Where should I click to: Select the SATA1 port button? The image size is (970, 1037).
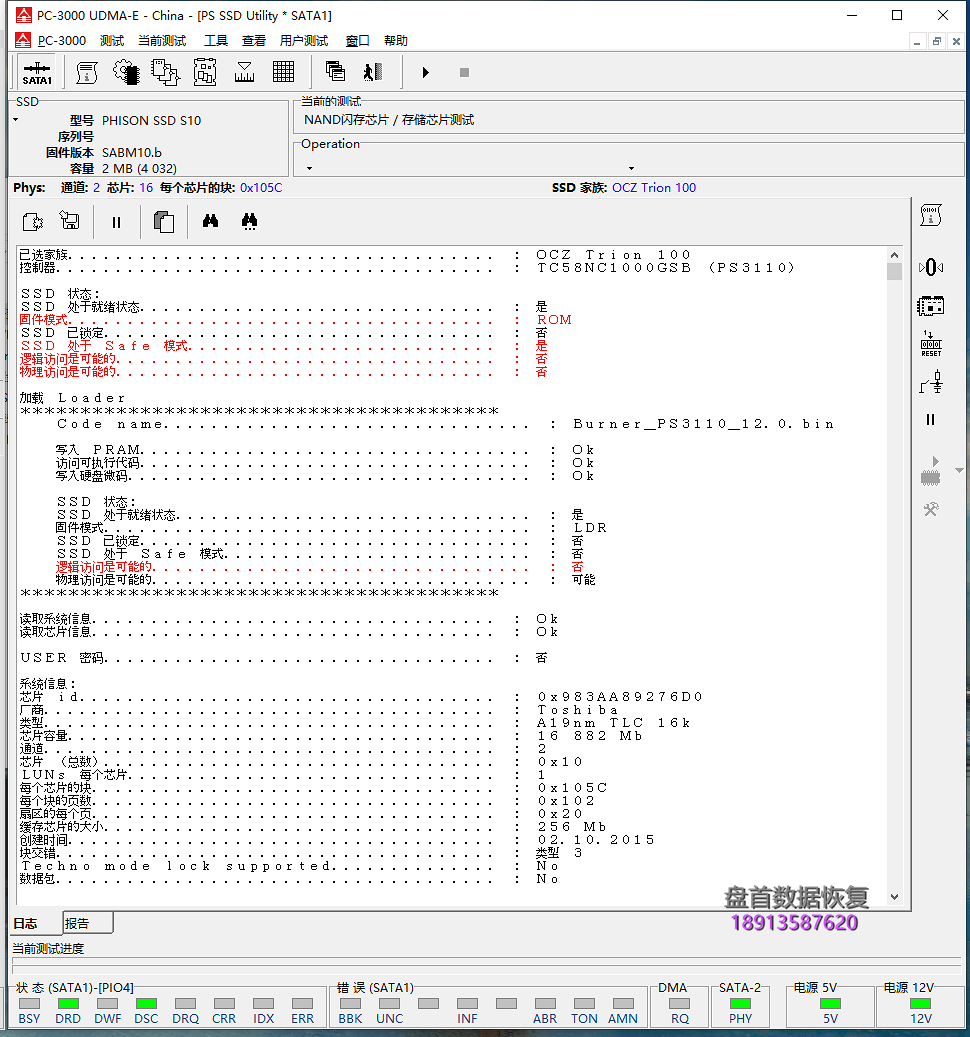[x=37, y=73]
